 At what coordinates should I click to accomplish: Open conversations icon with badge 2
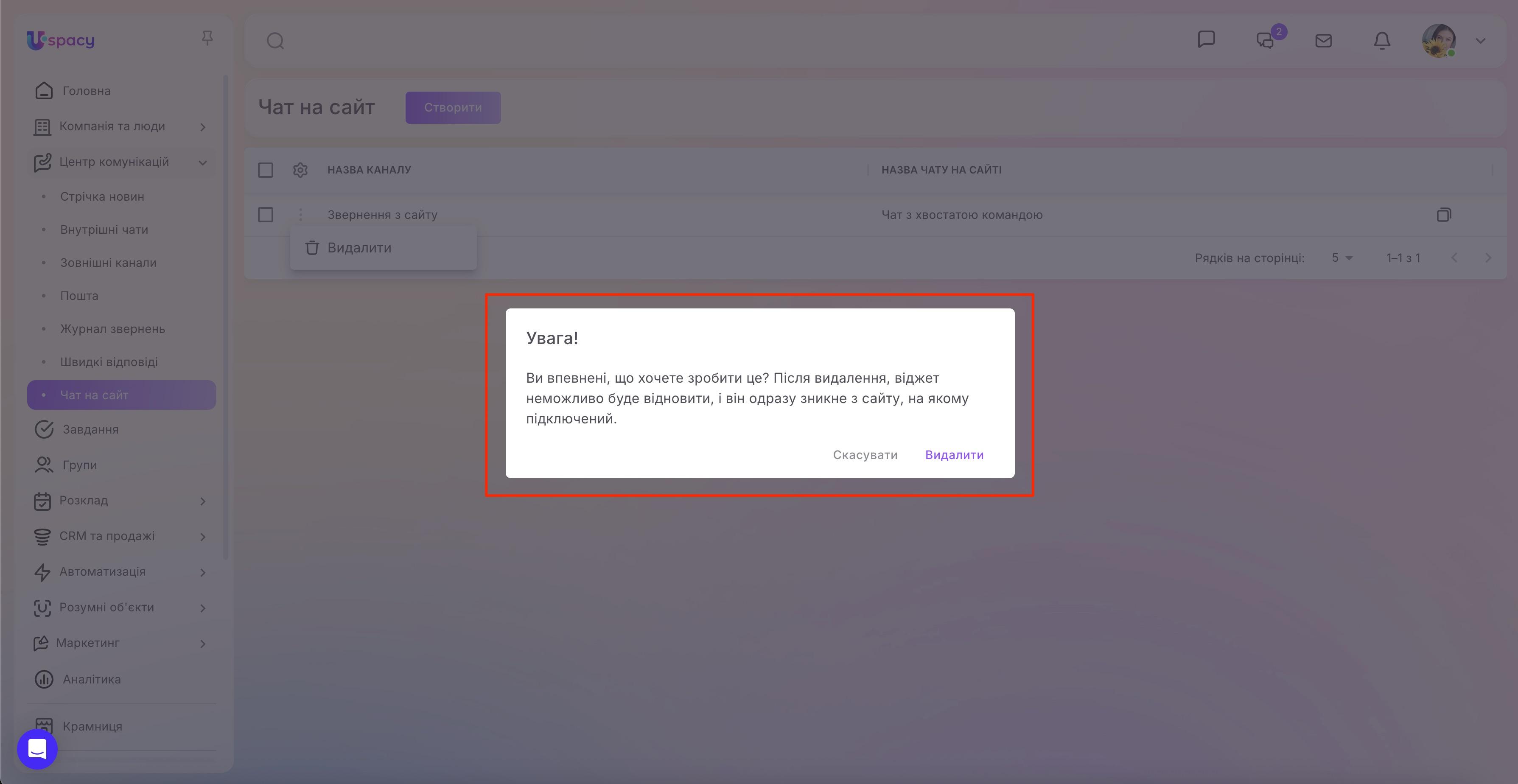pyautogui.click(x=1265, y=40)
